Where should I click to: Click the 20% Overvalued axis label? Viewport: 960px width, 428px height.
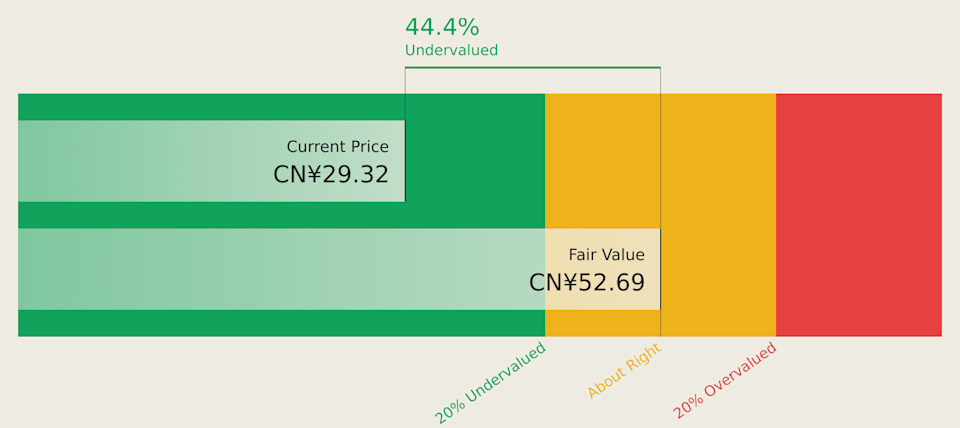coord(725,380)
